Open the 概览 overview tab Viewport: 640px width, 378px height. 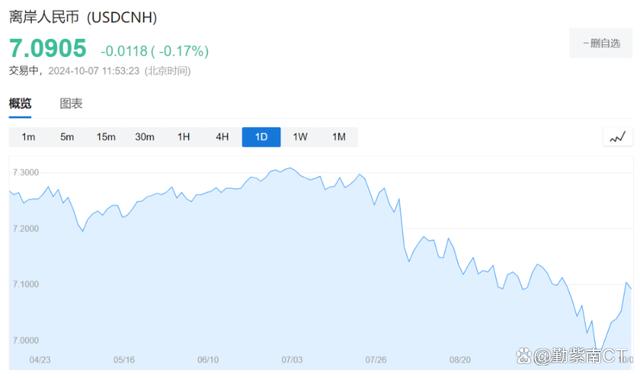tap(20, 104)
